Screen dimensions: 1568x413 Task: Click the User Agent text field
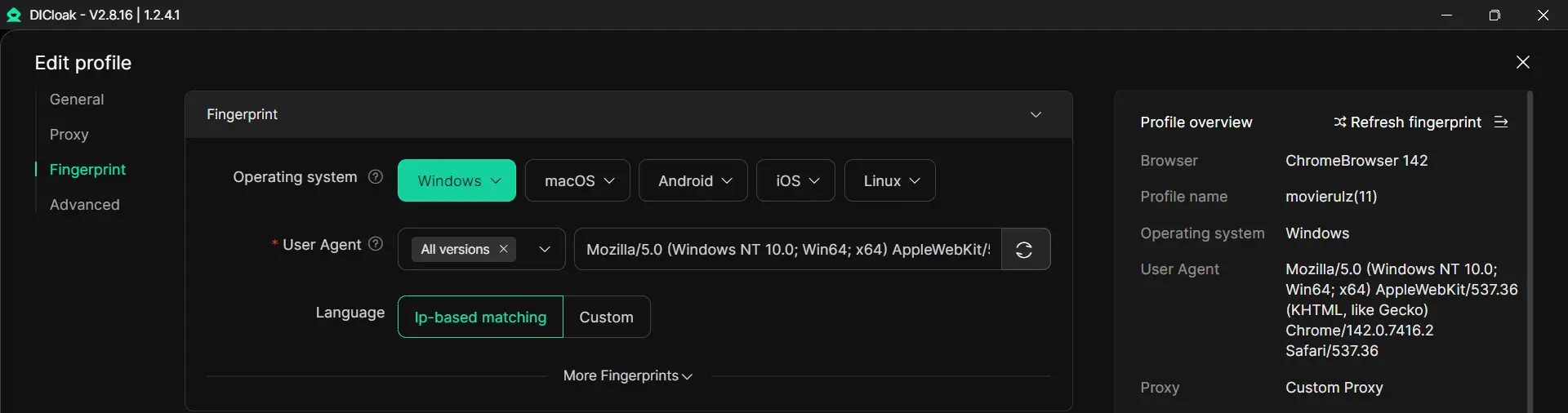[x=787, y=249]
